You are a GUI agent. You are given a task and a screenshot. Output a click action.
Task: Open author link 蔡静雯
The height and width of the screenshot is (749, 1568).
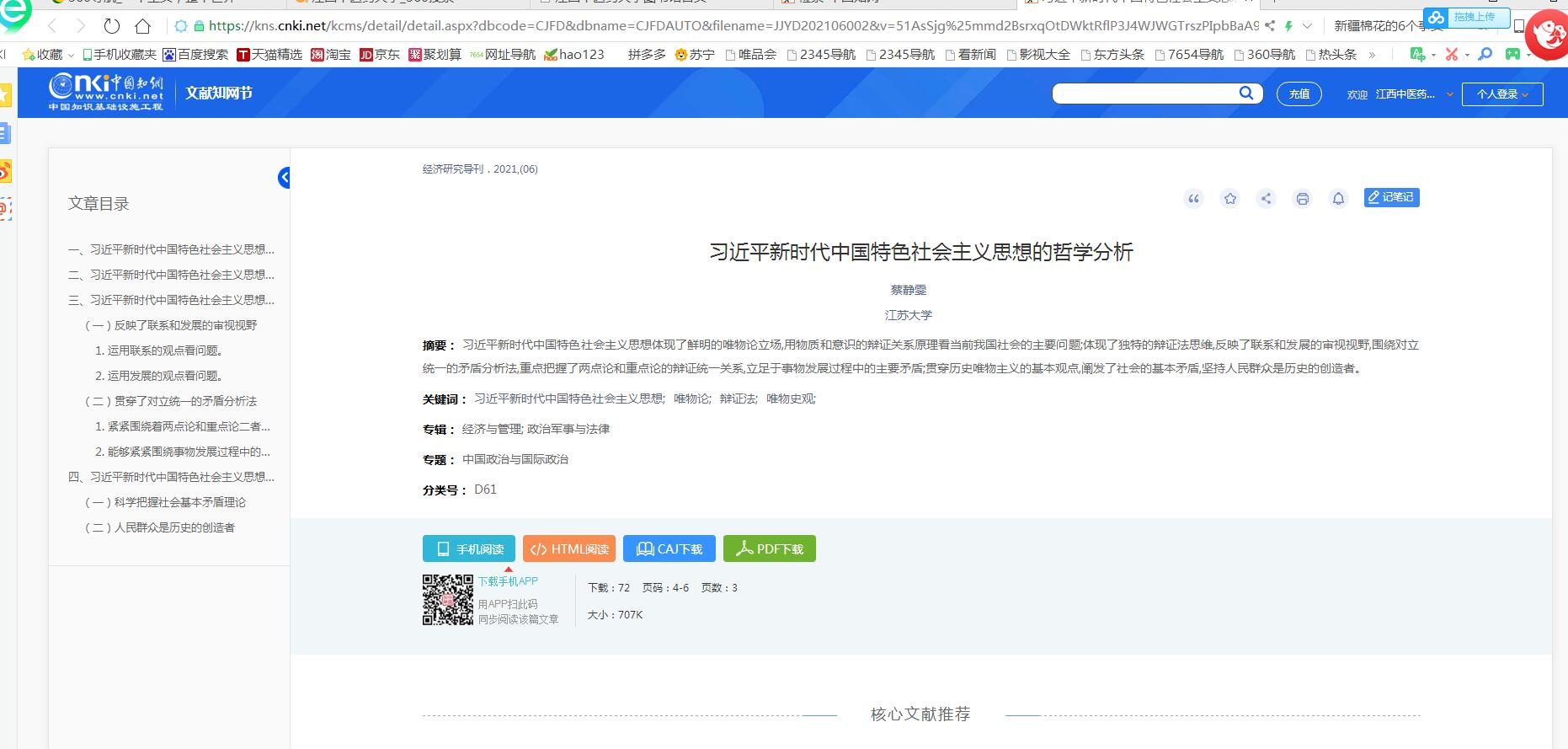point(909,290)
